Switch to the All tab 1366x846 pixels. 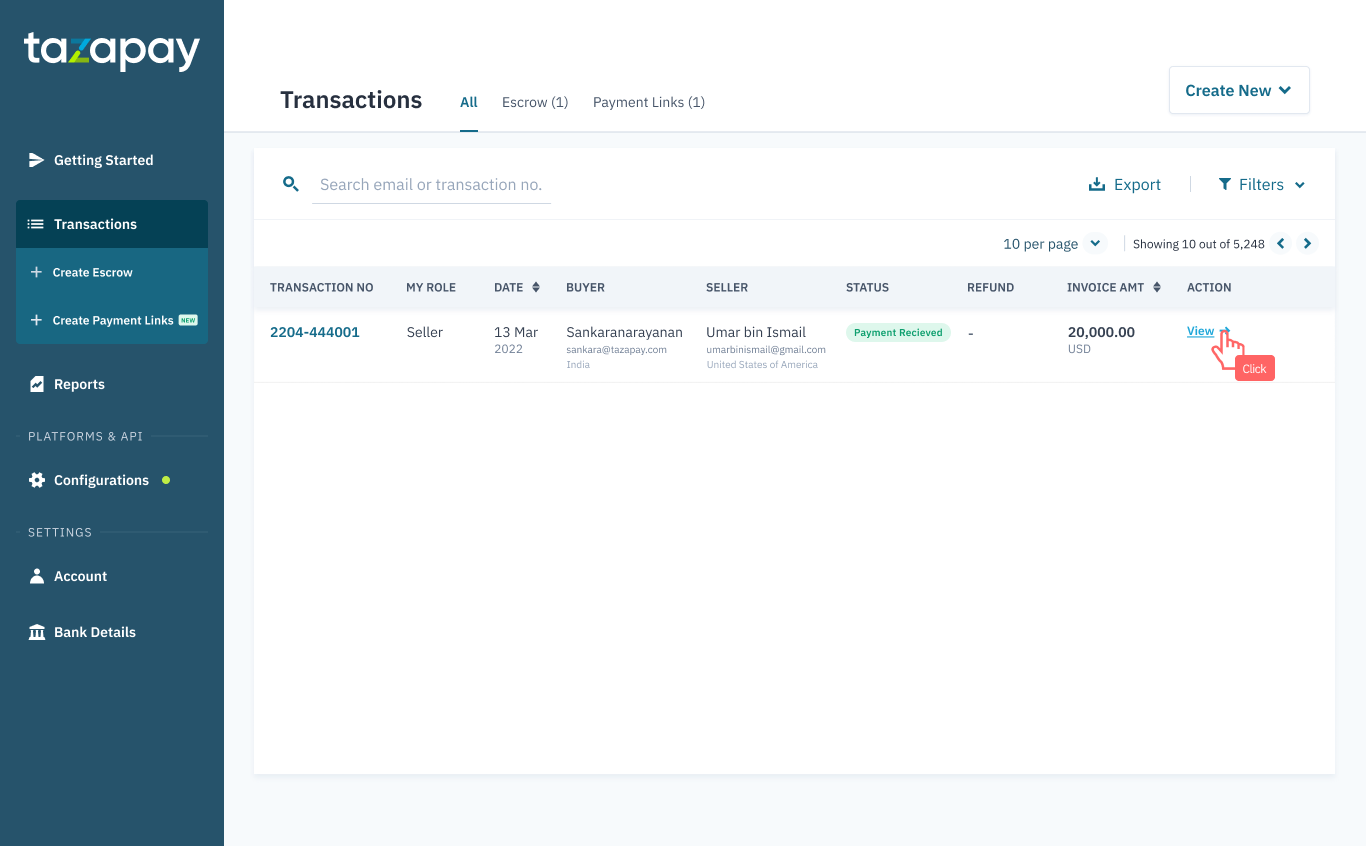(x=469, y=102)
